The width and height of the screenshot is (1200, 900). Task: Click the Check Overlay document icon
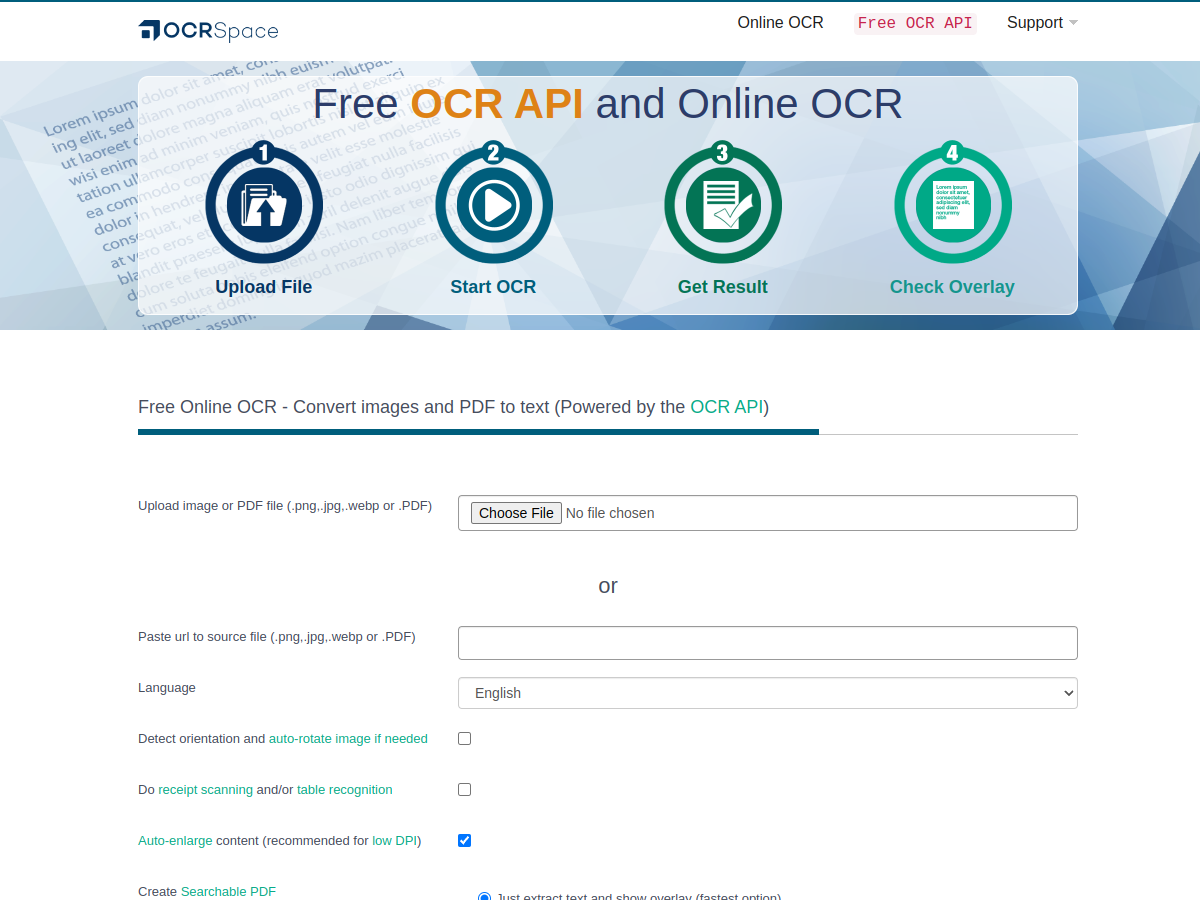pyautogui.click(x=953, y=204)
